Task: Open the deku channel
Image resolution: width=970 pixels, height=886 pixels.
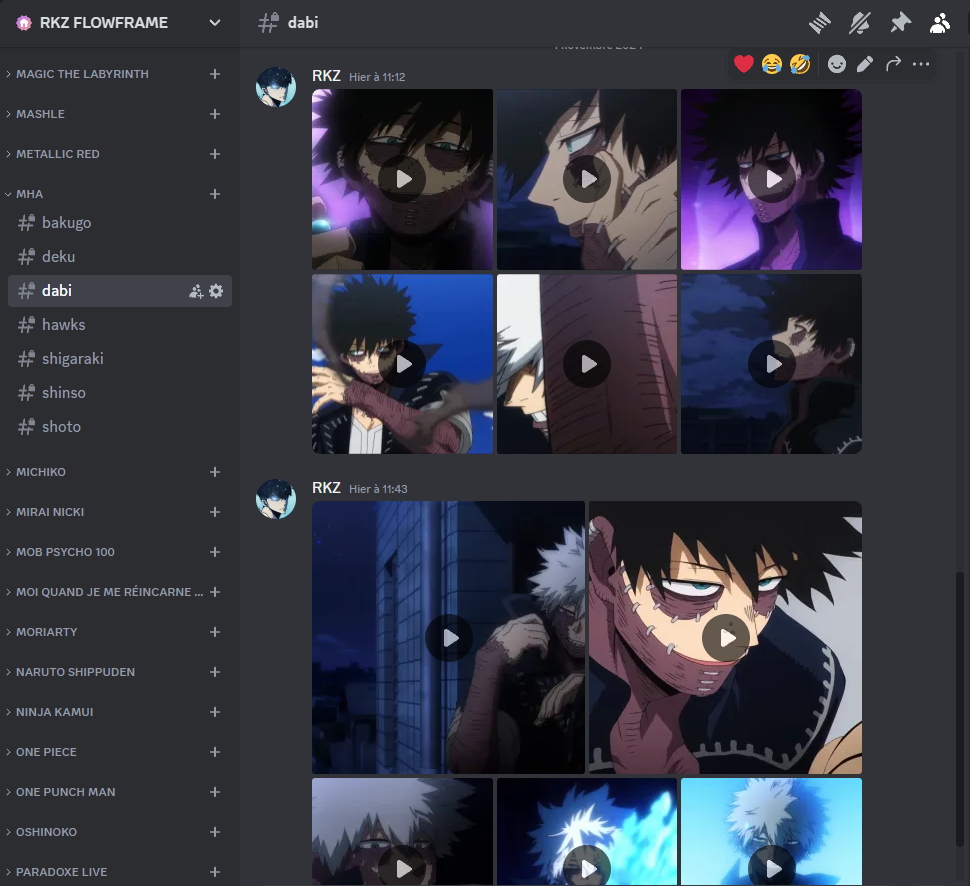Action: tap(119, 257)
